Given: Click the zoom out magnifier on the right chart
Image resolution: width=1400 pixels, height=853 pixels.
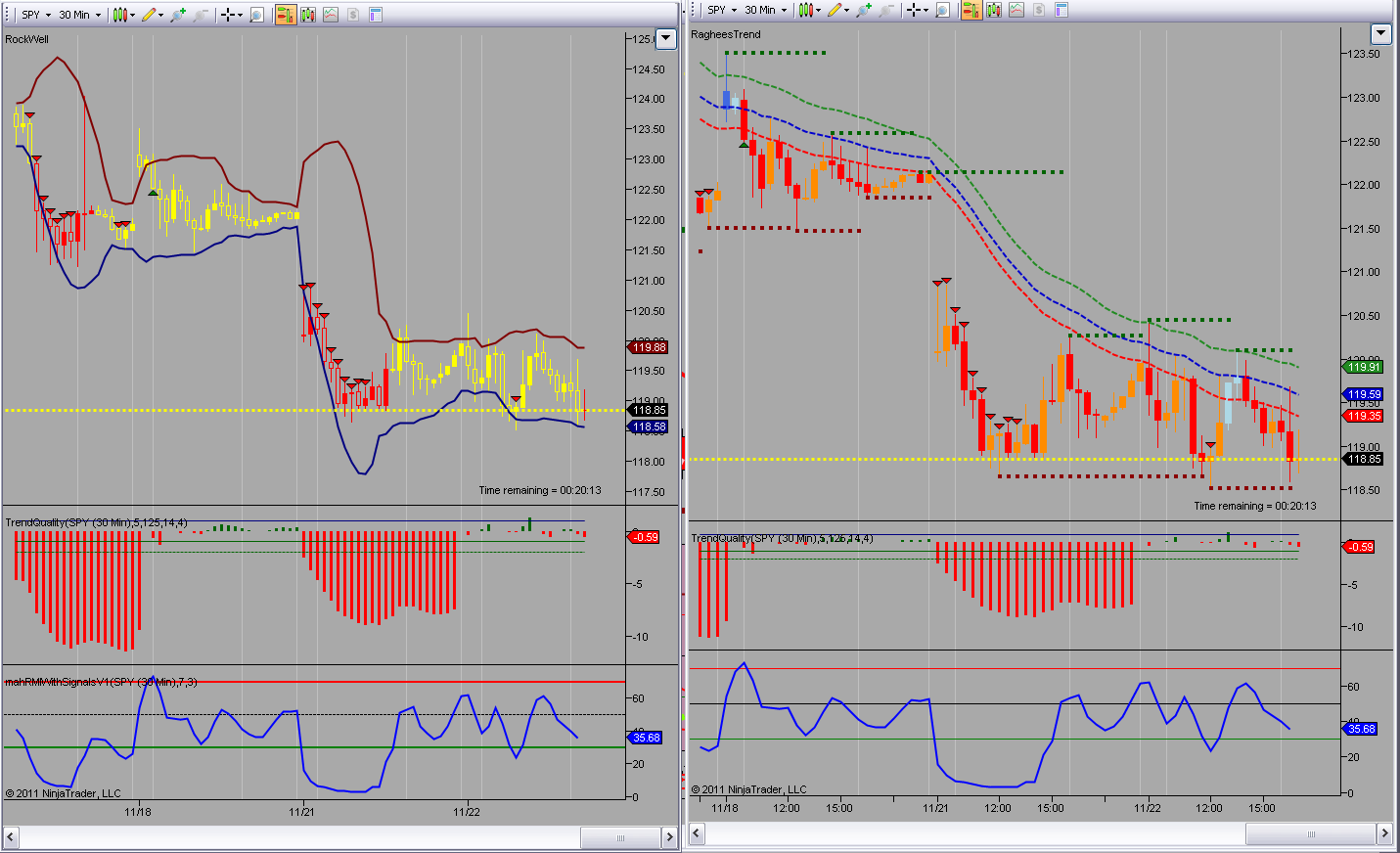Looking at the screenshot, I should [x=886, y=10].
